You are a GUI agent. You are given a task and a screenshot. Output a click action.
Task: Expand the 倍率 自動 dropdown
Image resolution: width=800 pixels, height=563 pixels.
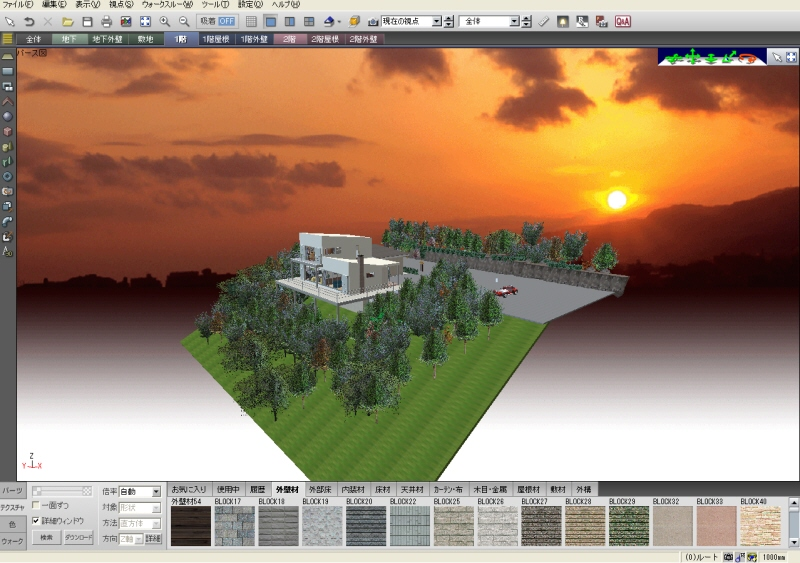click(x=155, y=492)
